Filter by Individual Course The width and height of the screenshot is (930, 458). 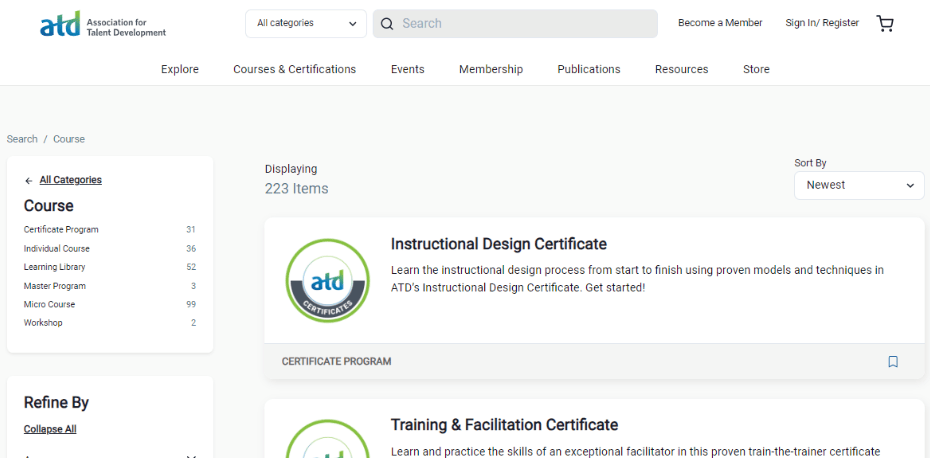(x=57, y=249)
